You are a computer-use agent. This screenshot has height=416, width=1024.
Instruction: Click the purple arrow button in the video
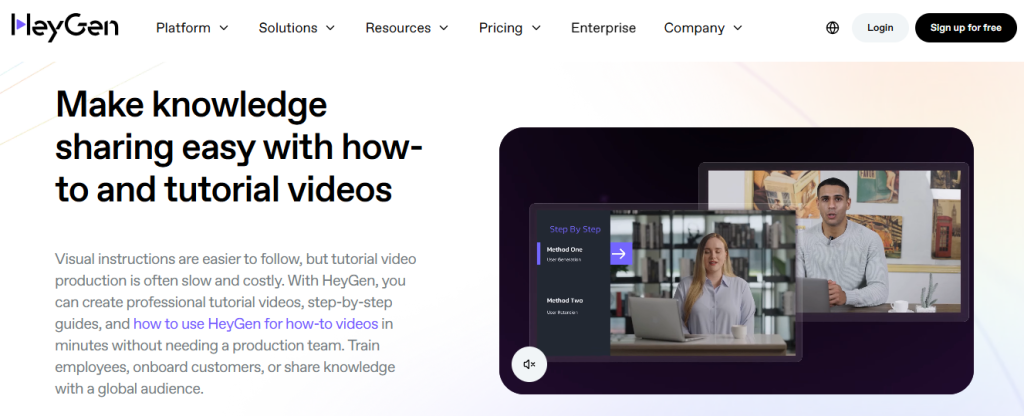[x=621, y=253]
